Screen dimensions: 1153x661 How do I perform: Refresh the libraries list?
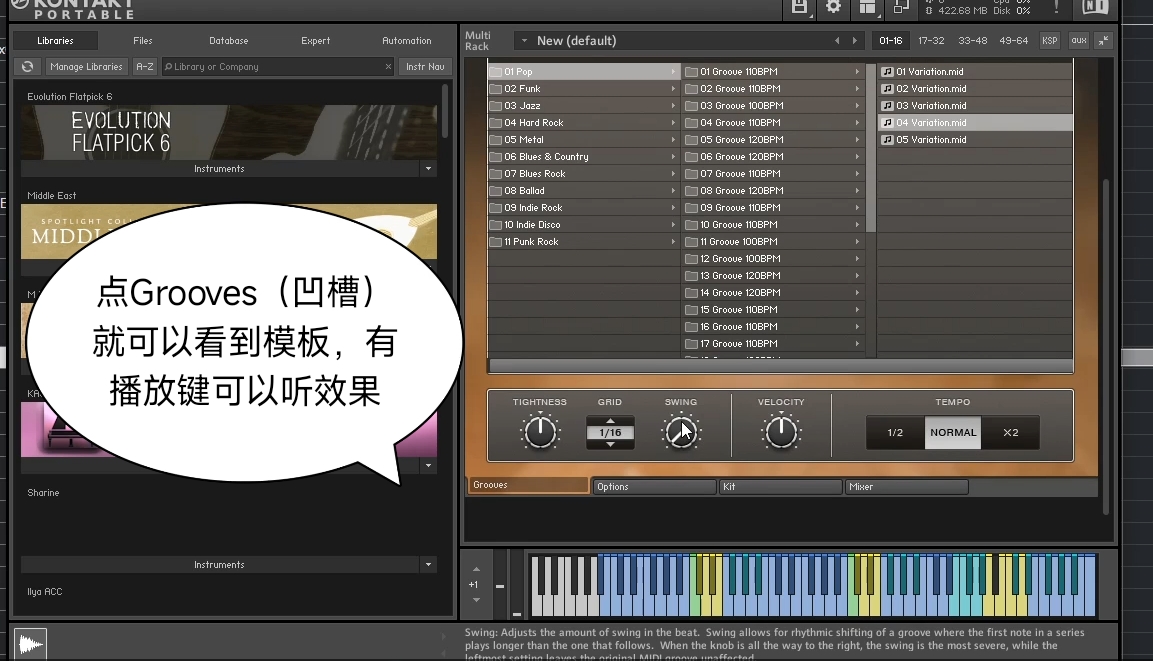27,66
